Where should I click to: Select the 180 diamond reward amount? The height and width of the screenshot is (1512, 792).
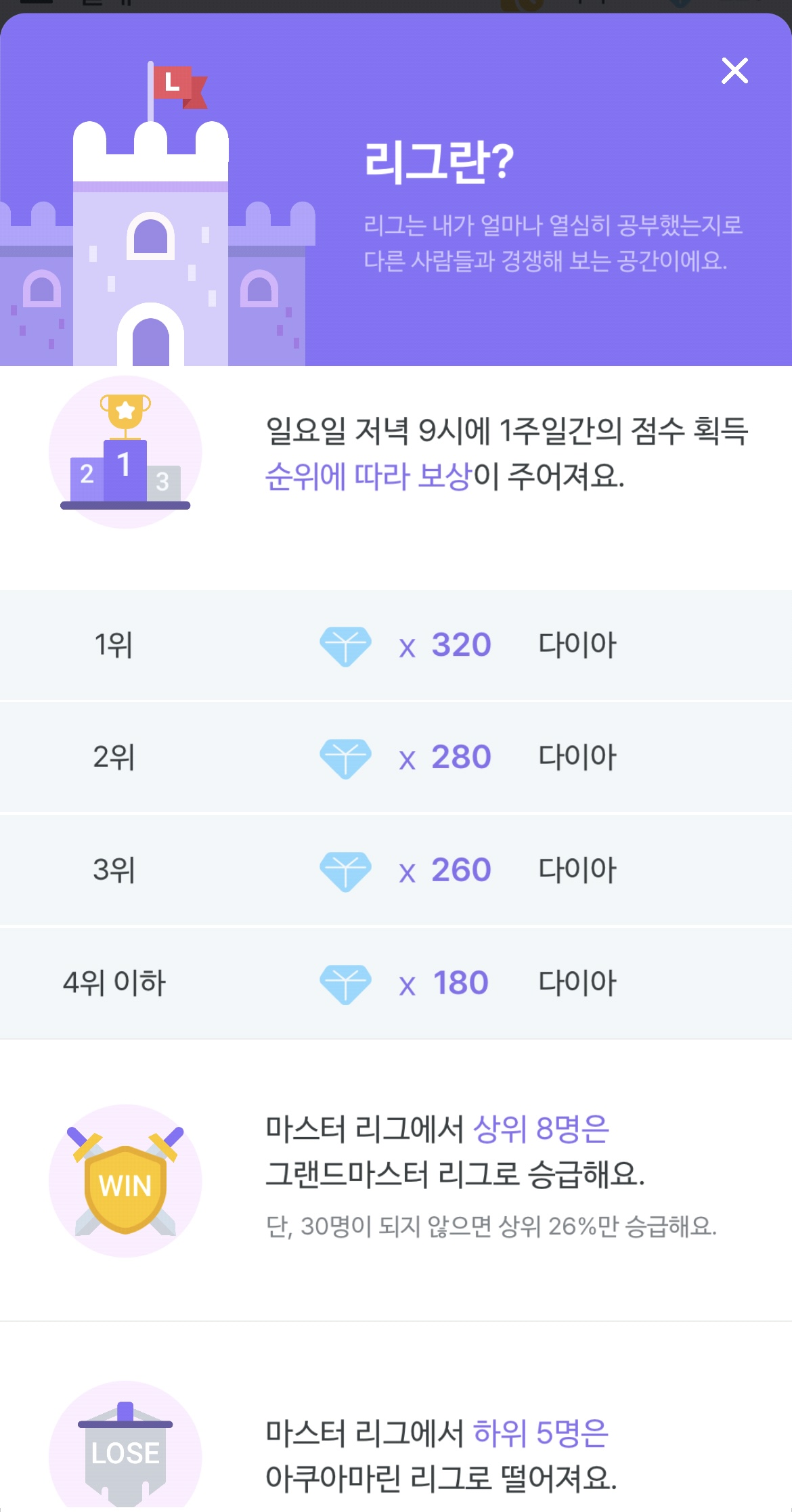pos(461,983)
